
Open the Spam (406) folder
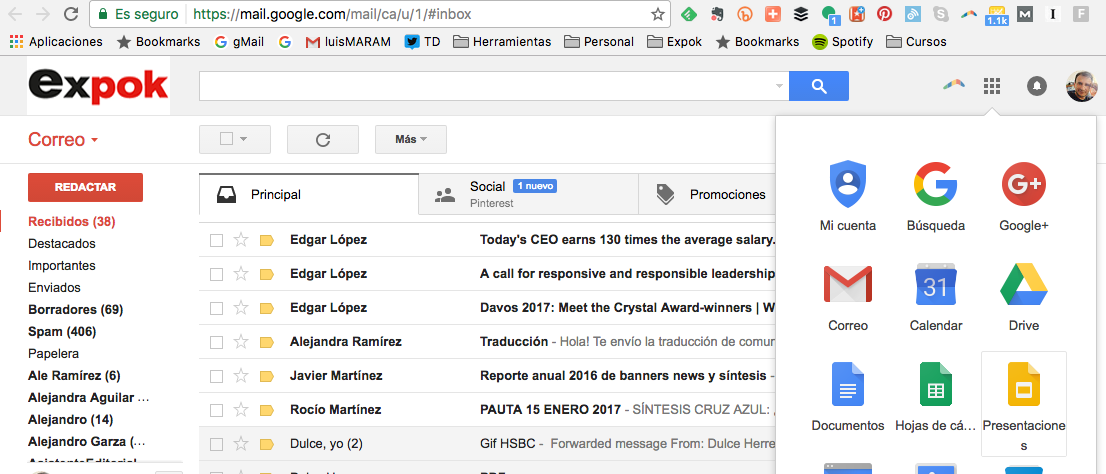pyautogui.click(x=60, y=332)
